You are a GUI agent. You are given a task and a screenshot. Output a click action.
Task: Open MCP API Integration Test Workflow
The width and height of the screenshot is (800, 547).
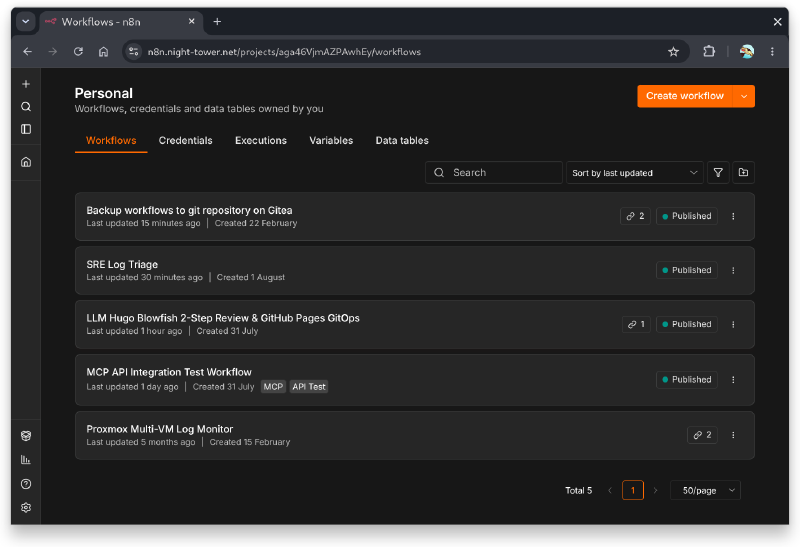[169, 372]
